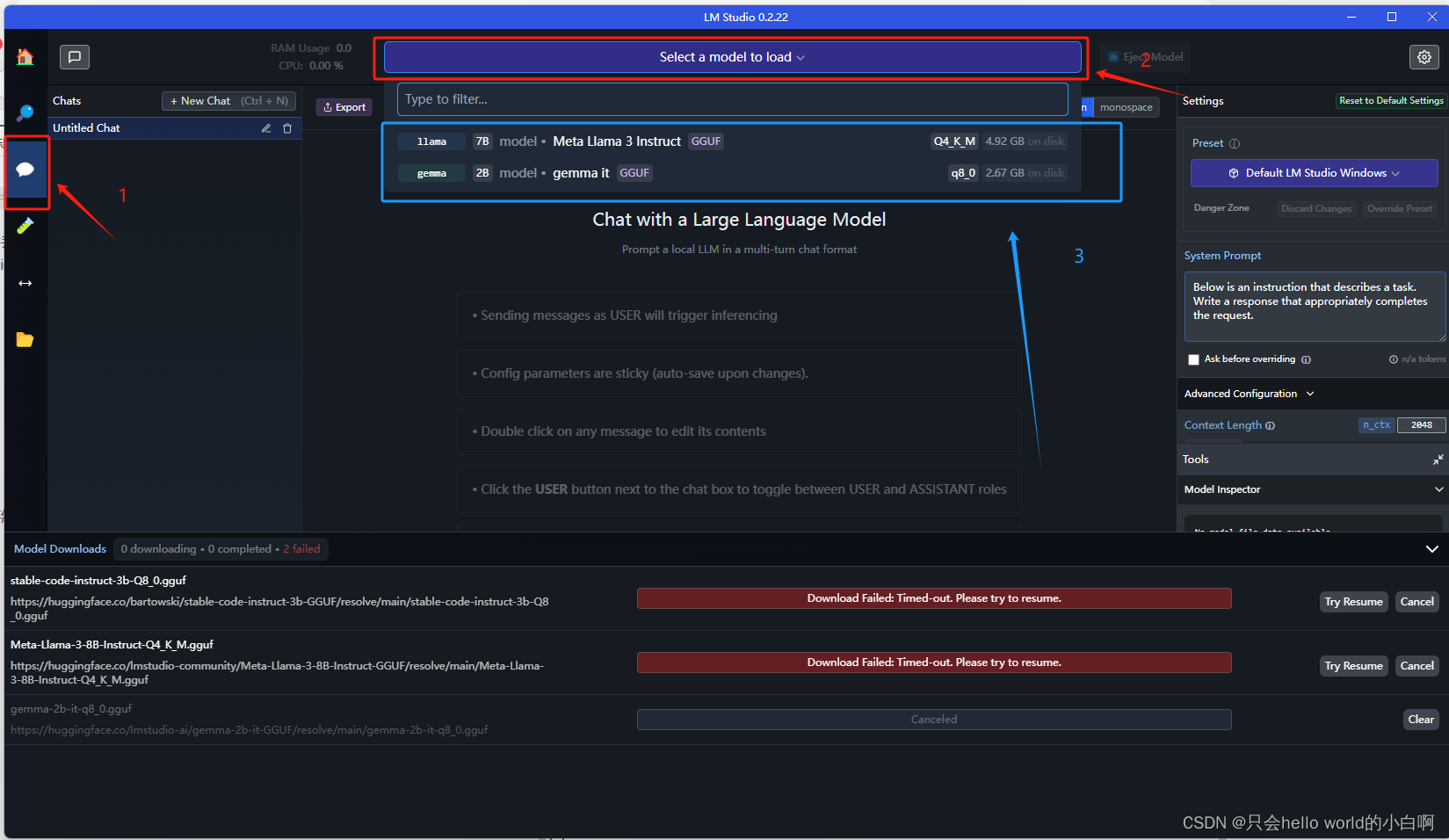Viewport: 1449px width, 840px height.
Task: Expand the Model Inspector section
Action: pos(1313,489)
